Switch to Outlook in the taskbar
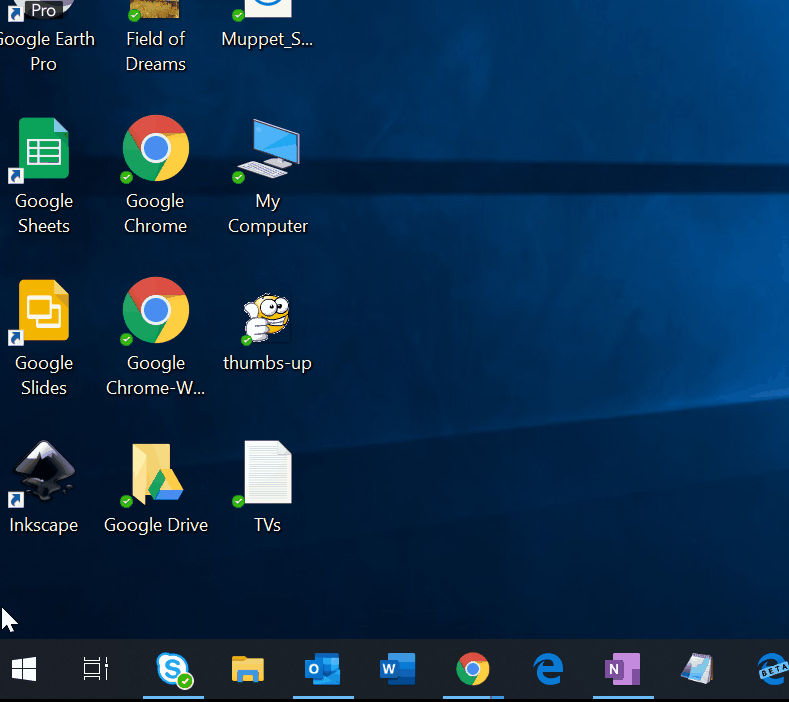 pyautogui.click(x=323, y=669)
